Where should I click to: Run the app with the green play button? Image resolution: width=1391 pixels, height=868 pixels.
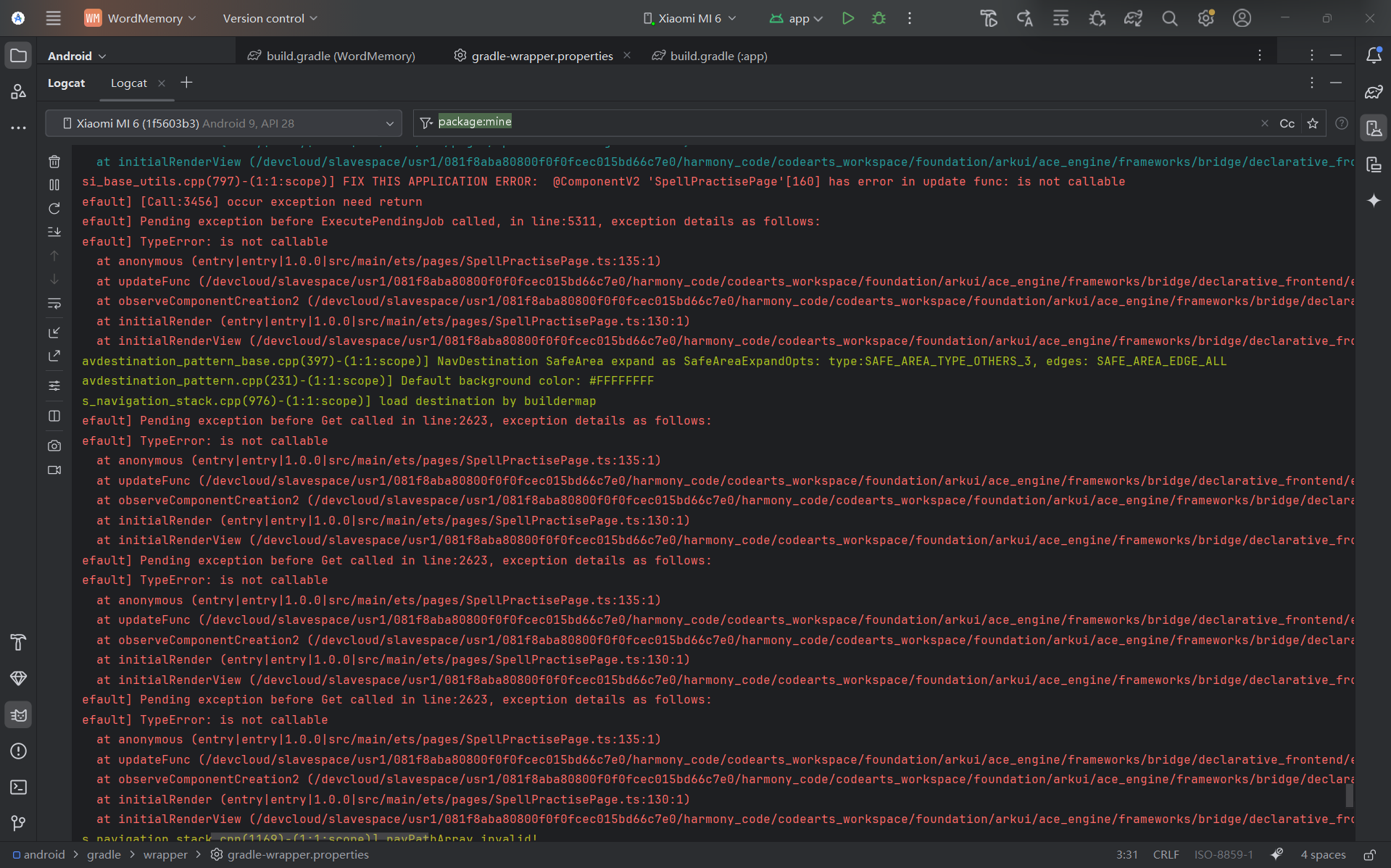(847, 18)
